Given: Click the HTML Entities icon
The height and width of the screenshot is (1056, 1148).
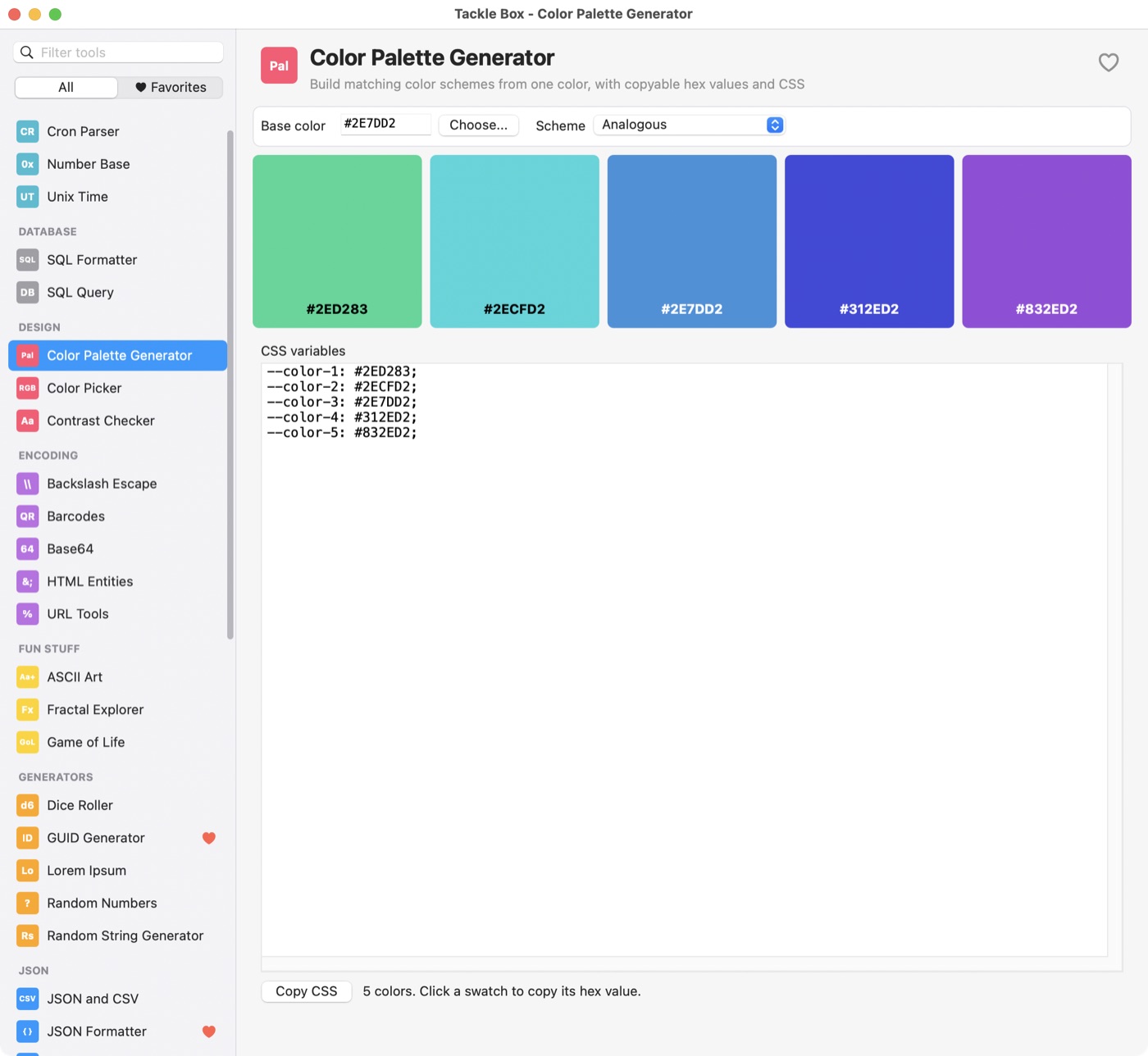Looking at the screenshot, I should (27, 581).
